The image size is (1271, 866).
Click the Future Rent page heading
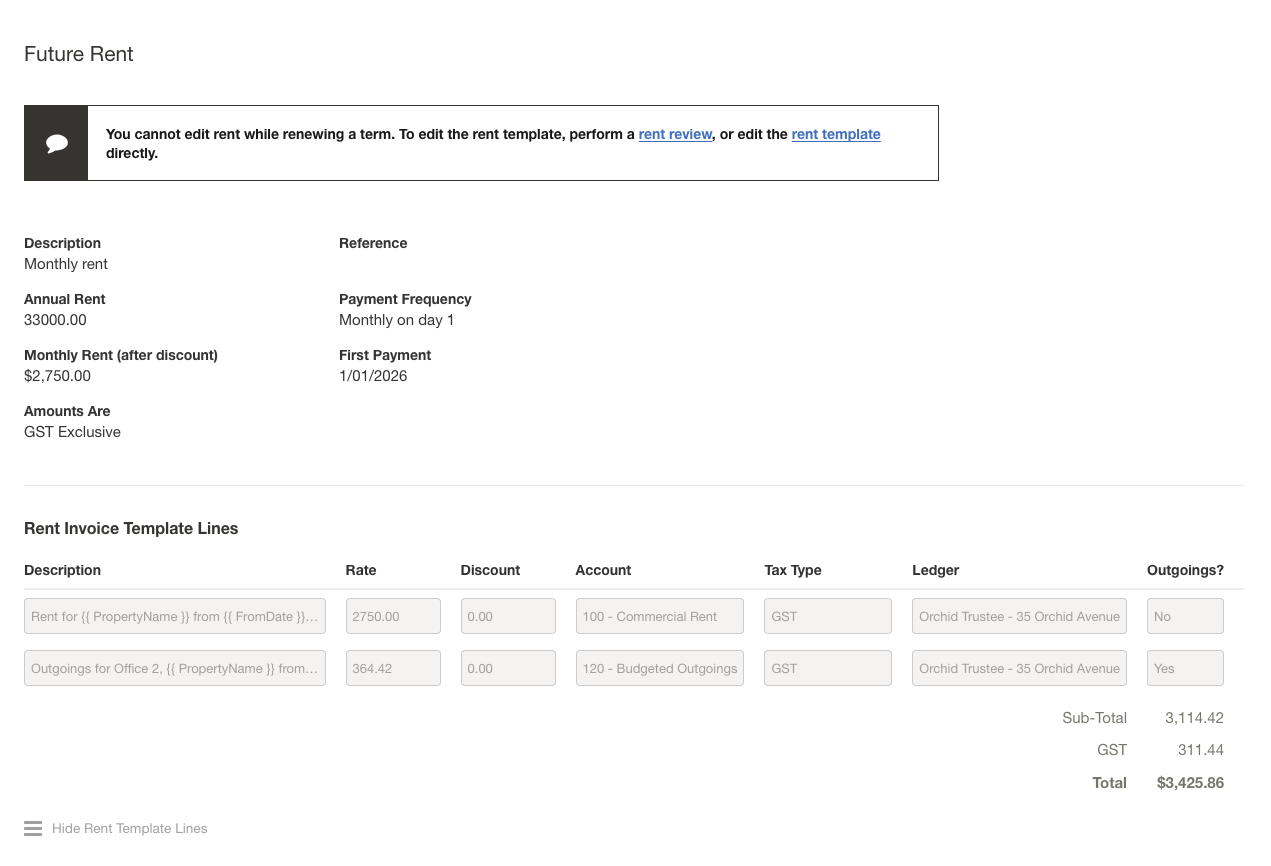pos(78,54)
